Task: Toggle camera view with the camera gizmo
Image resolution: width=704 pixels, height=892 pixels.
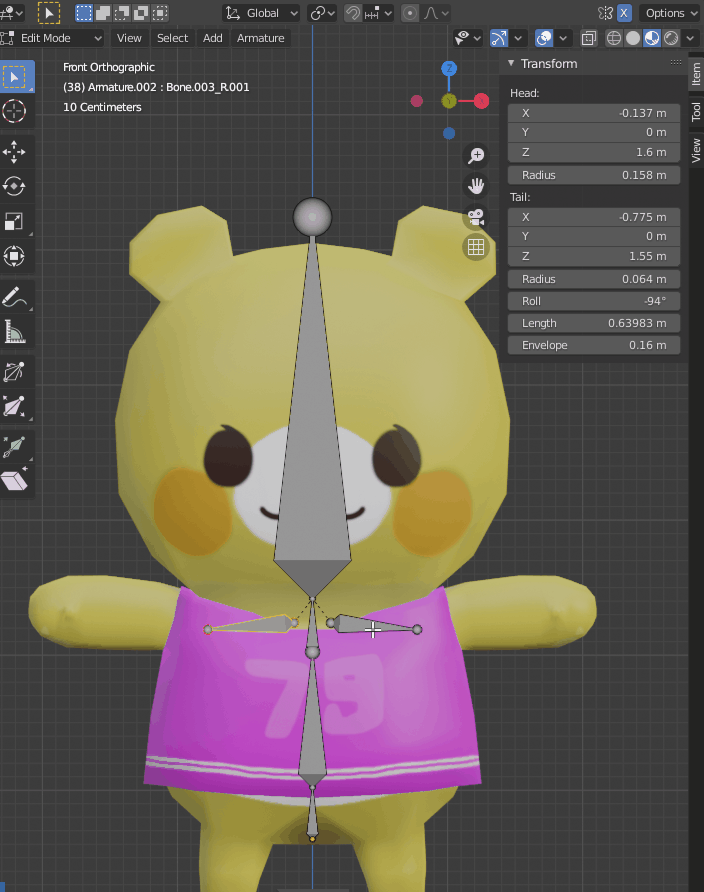Action: click(x=476, y=217)
